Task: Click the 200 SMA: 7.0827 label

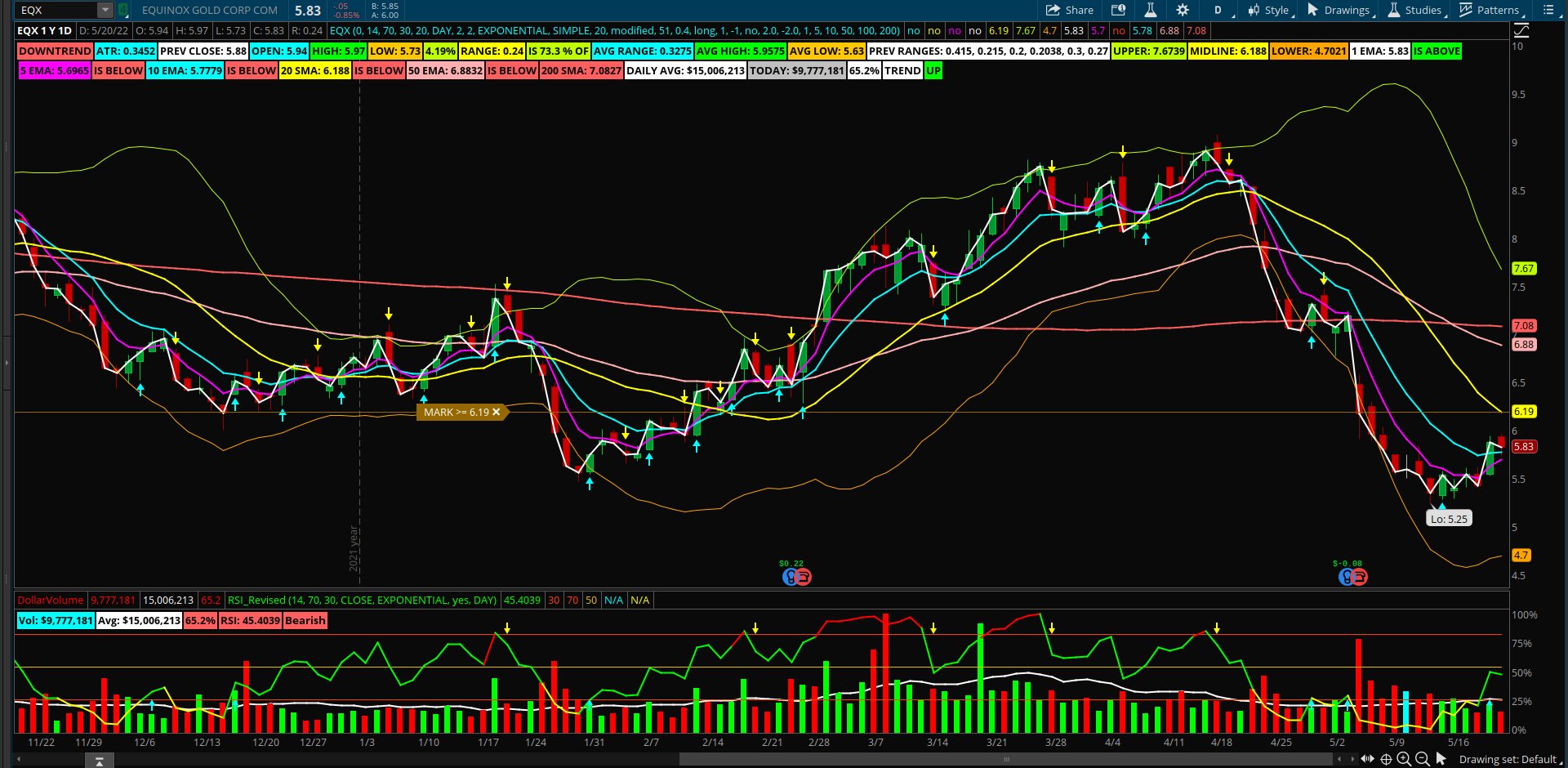Action: pos(581,70)
